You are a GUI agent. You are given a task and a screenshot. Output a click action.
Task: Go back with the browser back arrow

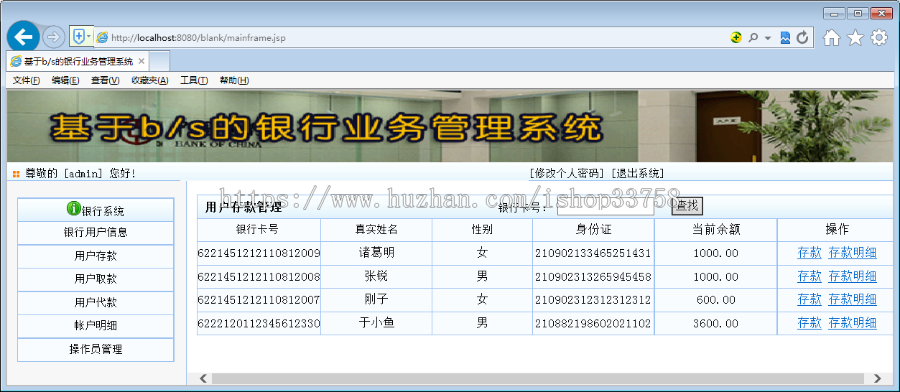click(23, 37)
